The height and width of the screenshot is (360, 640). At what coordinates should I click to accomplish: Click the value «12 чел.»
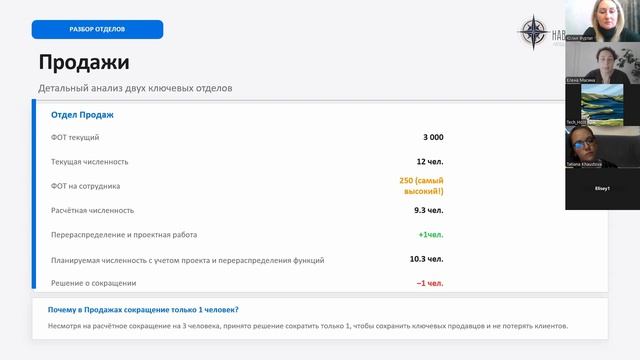[430, 162]
